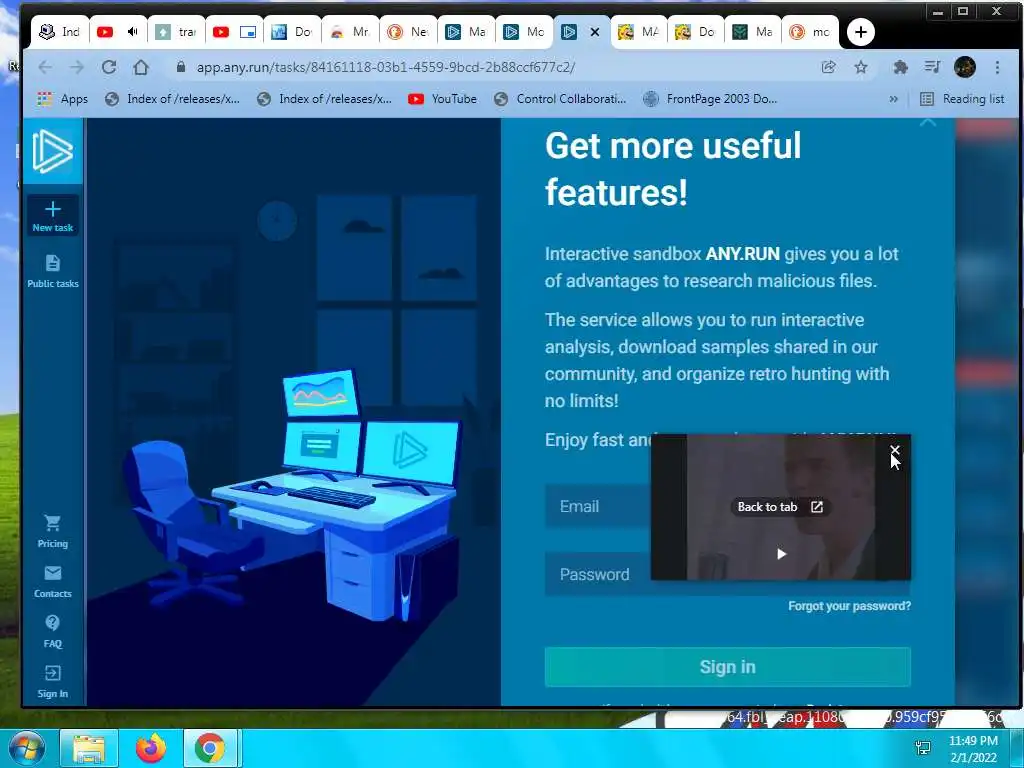Open first Index of /releases bookmark
Viewport: 1024px width, 768px height.
click(173, 99)
